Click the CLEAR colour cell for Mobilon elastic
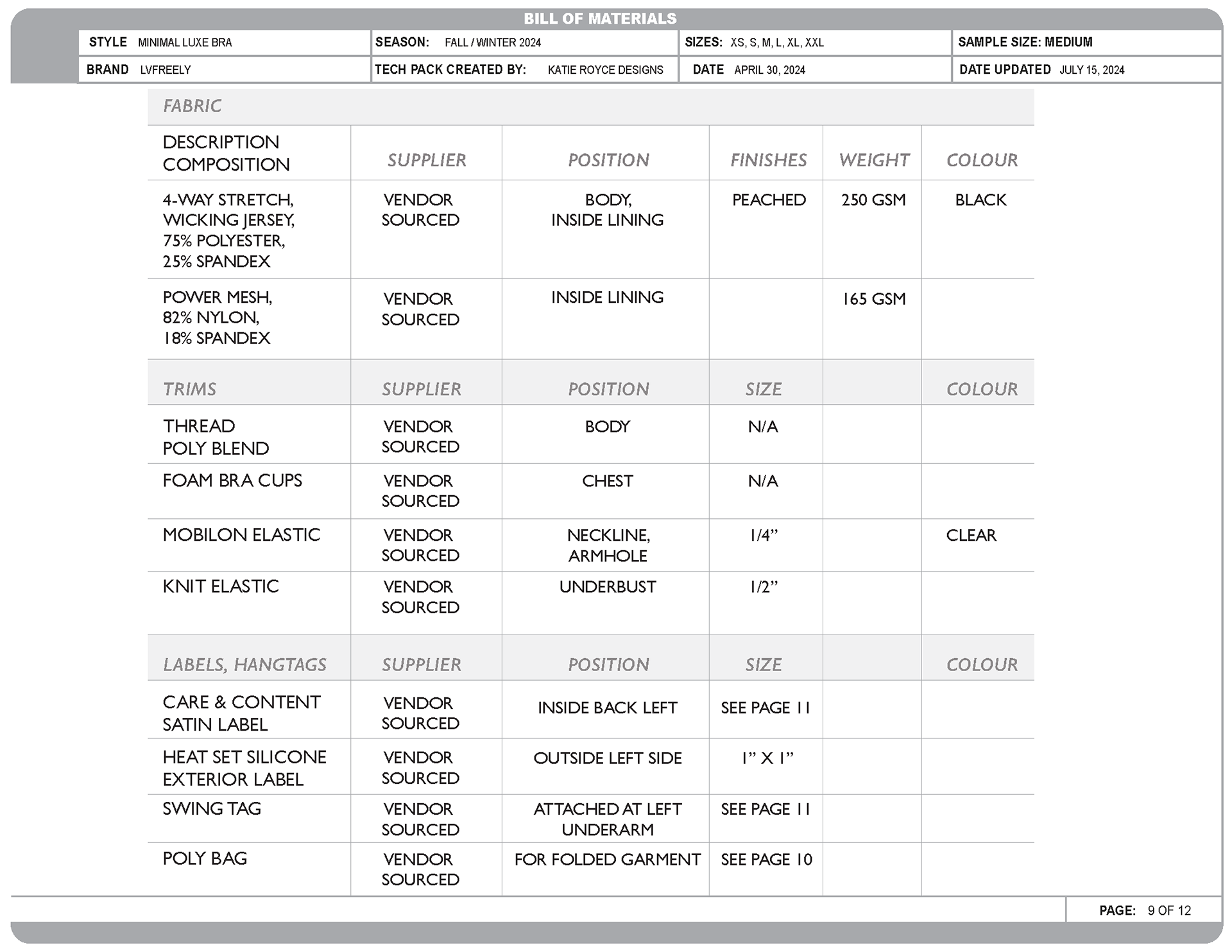 coord(971,536)
